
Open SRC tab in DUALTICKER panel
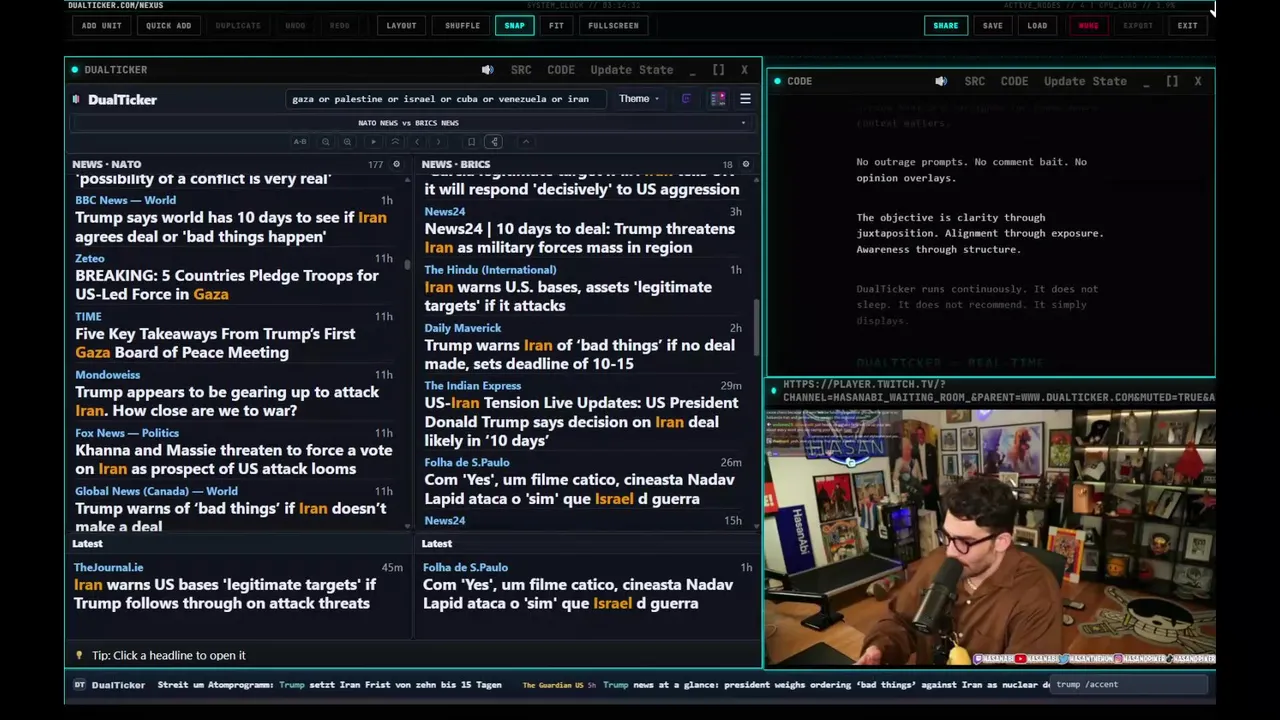(x=521, y=70)
